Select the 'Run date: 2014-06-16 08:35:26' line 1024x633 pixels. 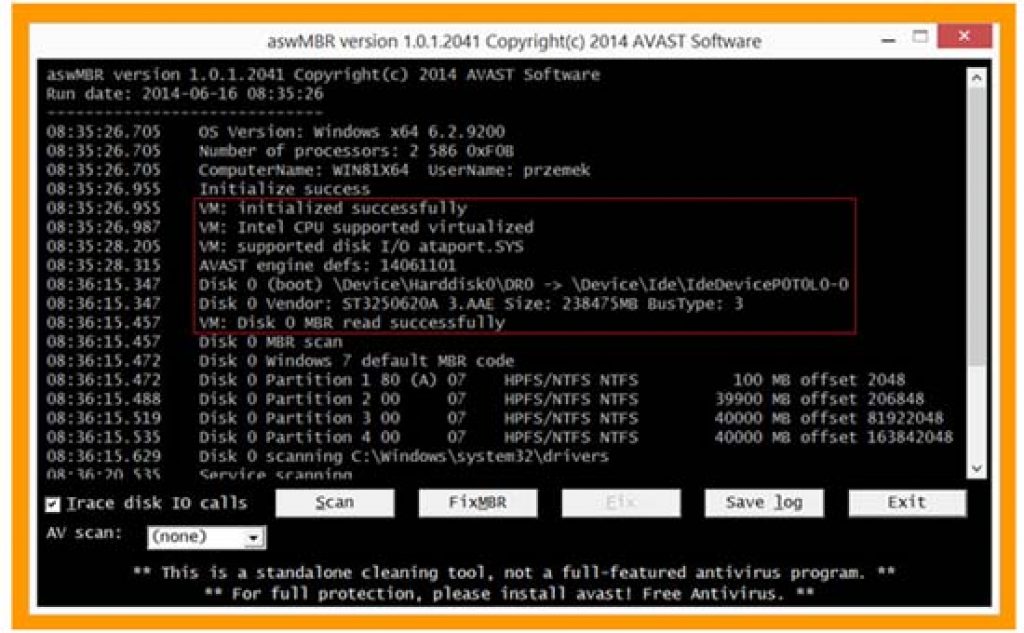pyautogui.click(x=185, y=93)
